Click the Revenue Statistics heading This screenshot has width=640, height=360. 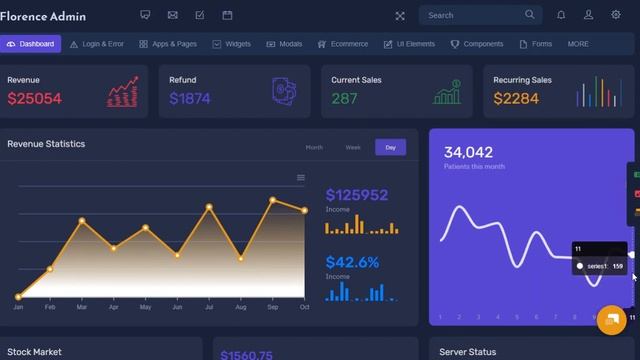coord(46,144)
